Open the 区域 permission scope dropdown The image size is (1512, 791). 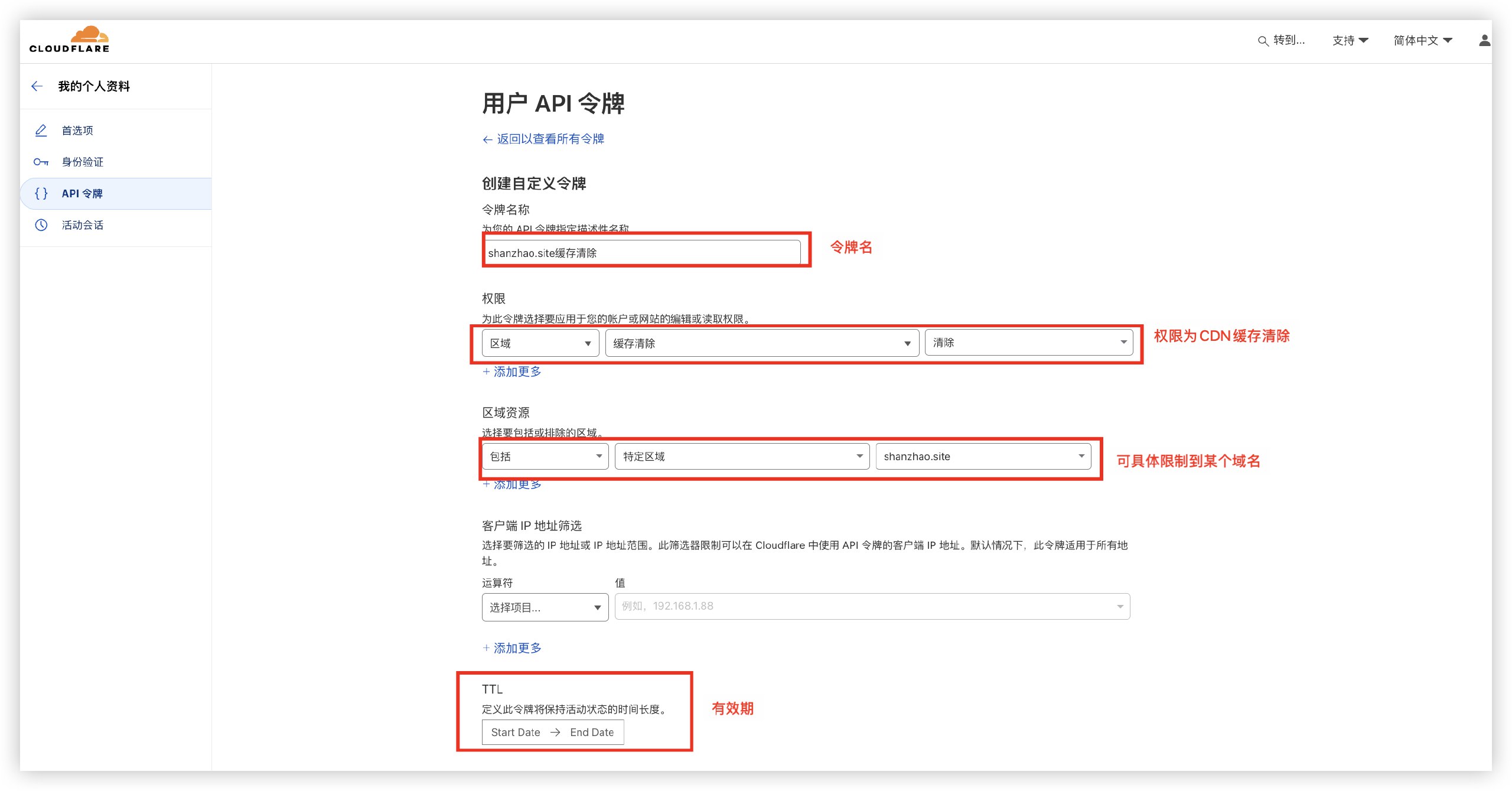pyautogui.click(x=540, y=343)
